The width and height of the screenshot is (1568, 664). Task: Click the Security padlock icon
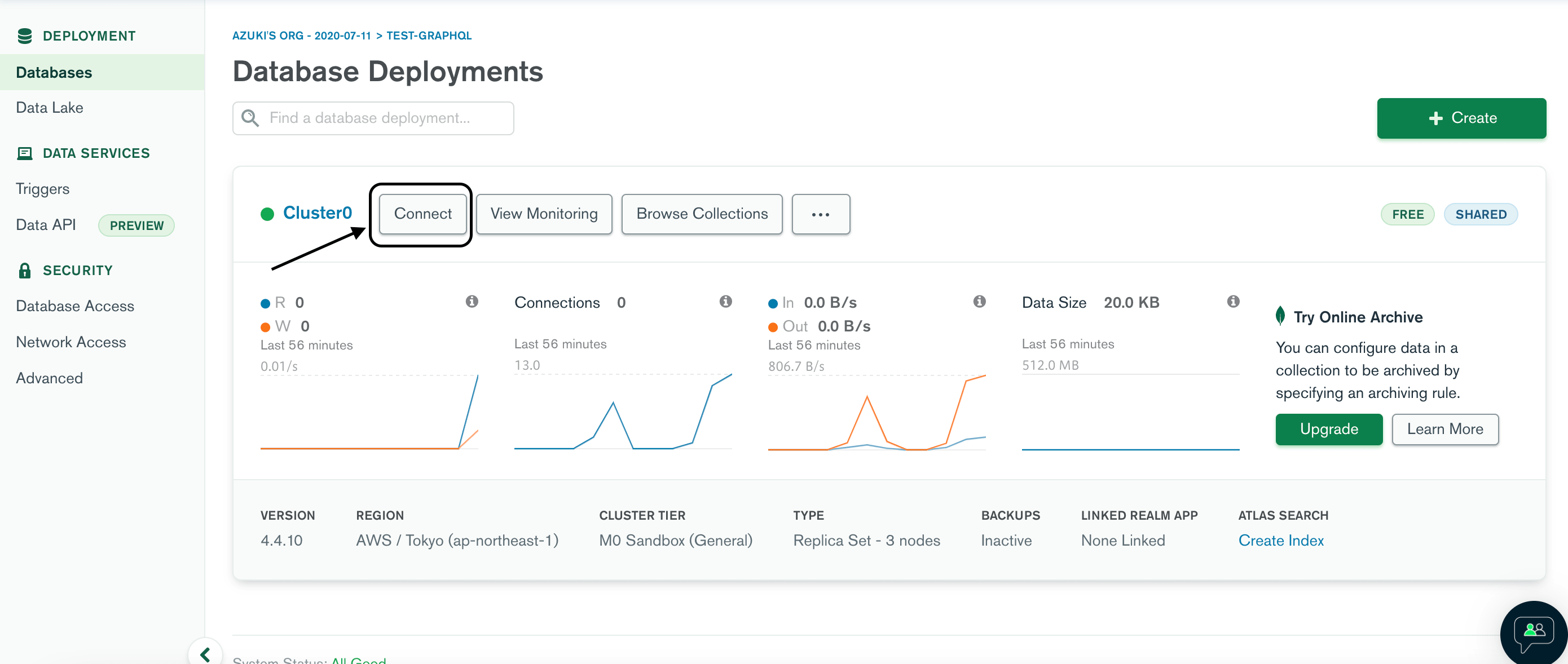pyautogui.click(x=25, y=271)
